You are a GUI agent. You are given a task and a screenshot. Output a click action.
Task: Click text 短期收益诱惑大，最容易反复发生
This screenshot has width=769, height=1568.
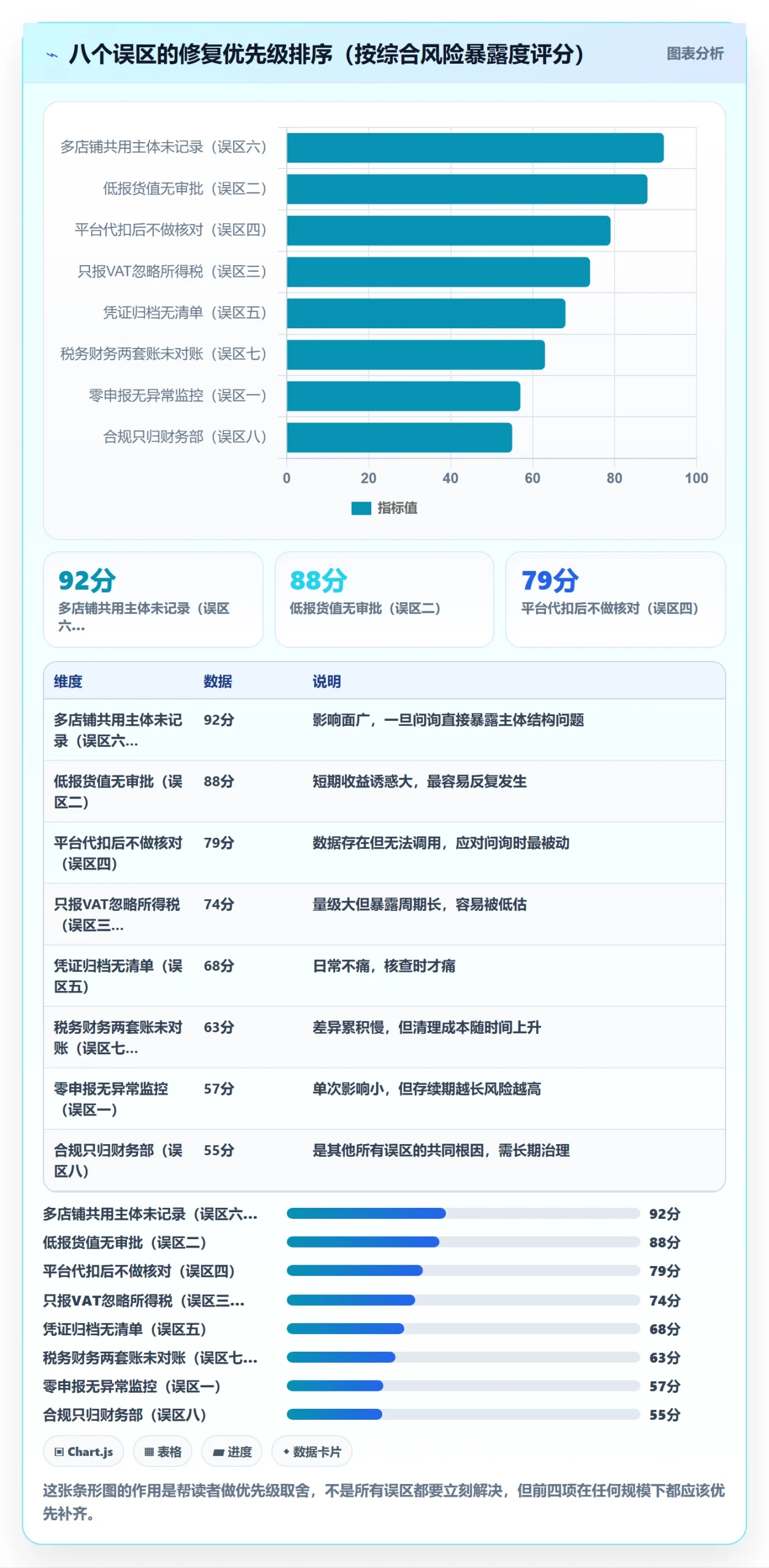pyautogui.click(x=420, y=781)
